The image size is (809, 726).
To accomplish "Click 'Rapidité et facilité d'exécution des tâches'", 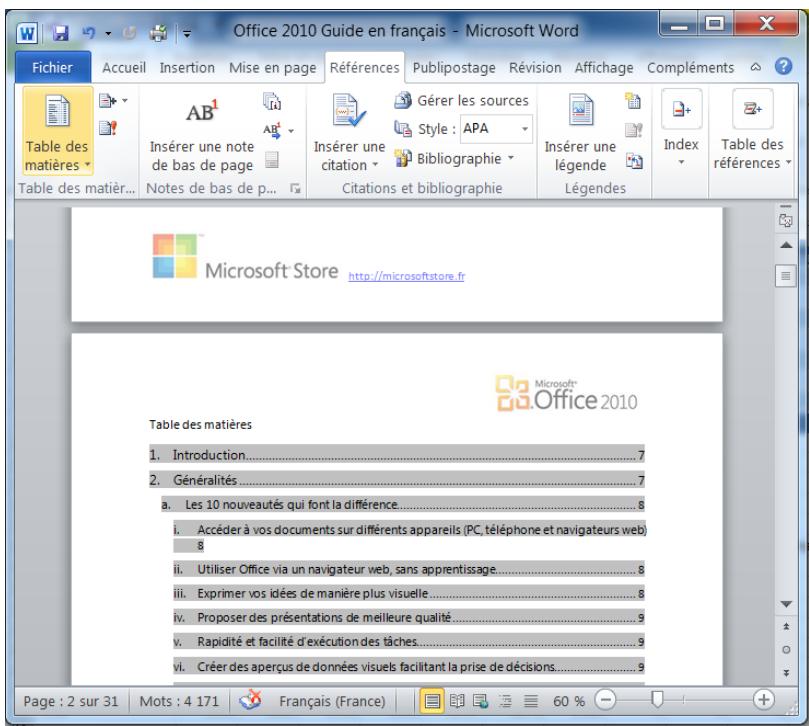I will 409,642.
